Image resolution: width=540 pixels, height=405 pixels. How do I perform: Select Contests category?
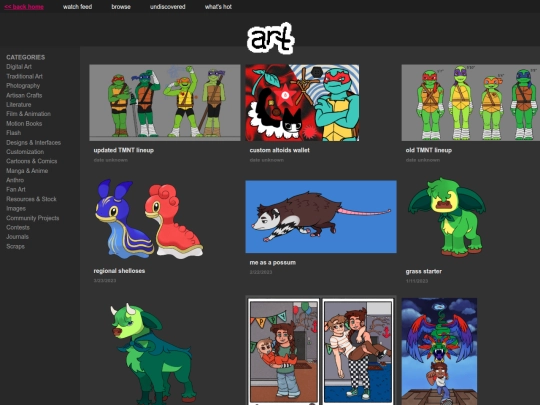18,227
